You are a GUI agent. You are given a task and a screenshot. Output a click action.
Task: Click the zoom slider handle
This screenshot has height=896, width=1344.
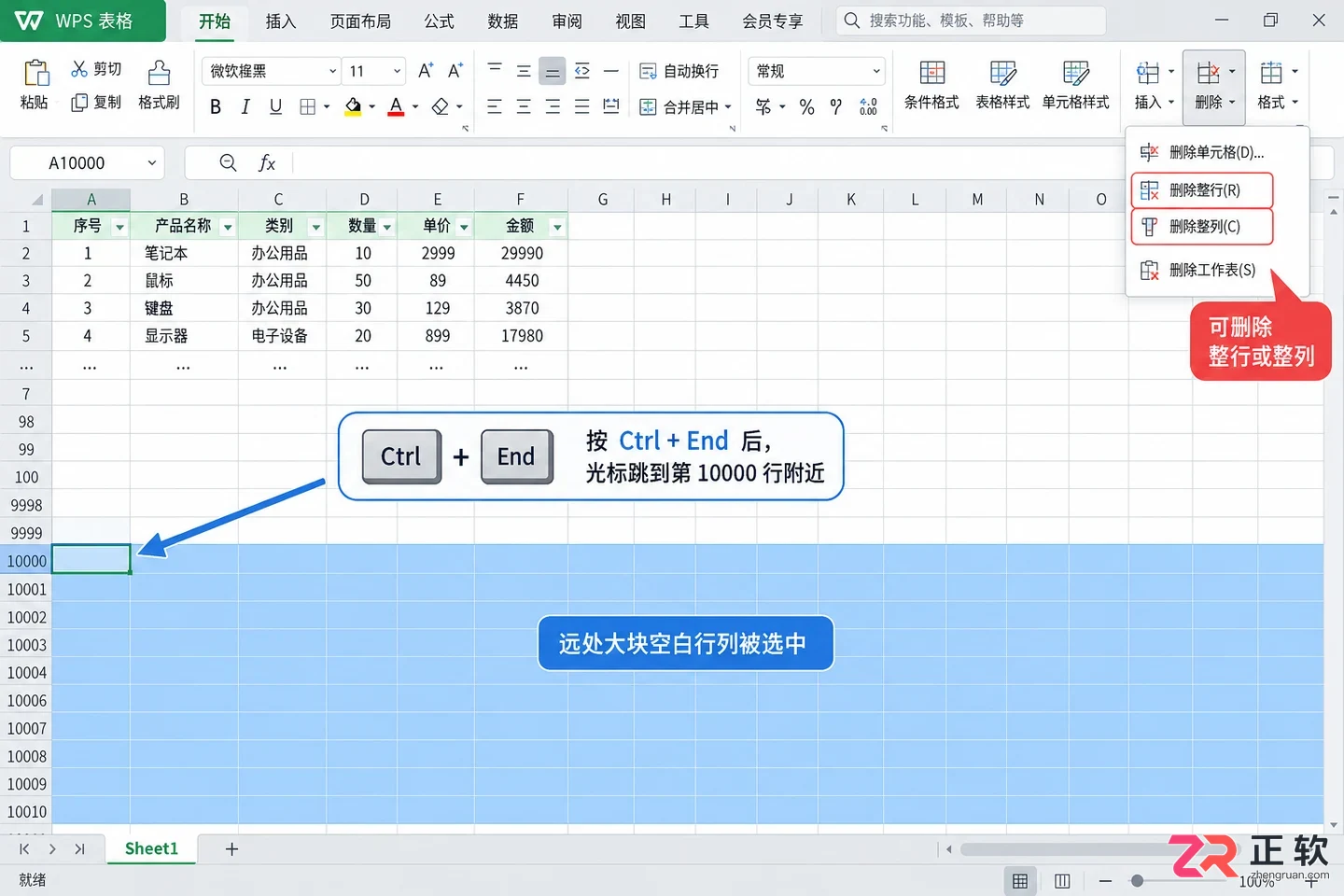pyautogui.click(x=1137, y=880)
